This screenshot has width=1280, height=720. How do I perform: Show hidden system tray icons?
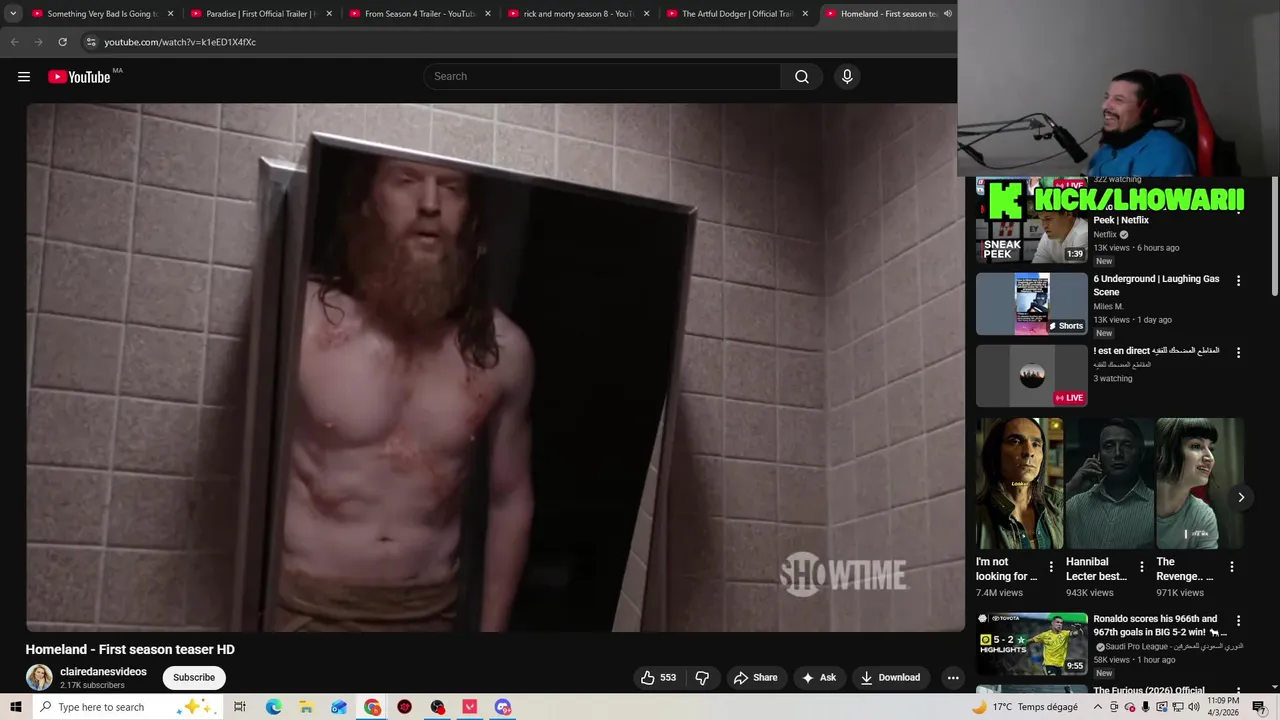click(x=1097, y=707)
